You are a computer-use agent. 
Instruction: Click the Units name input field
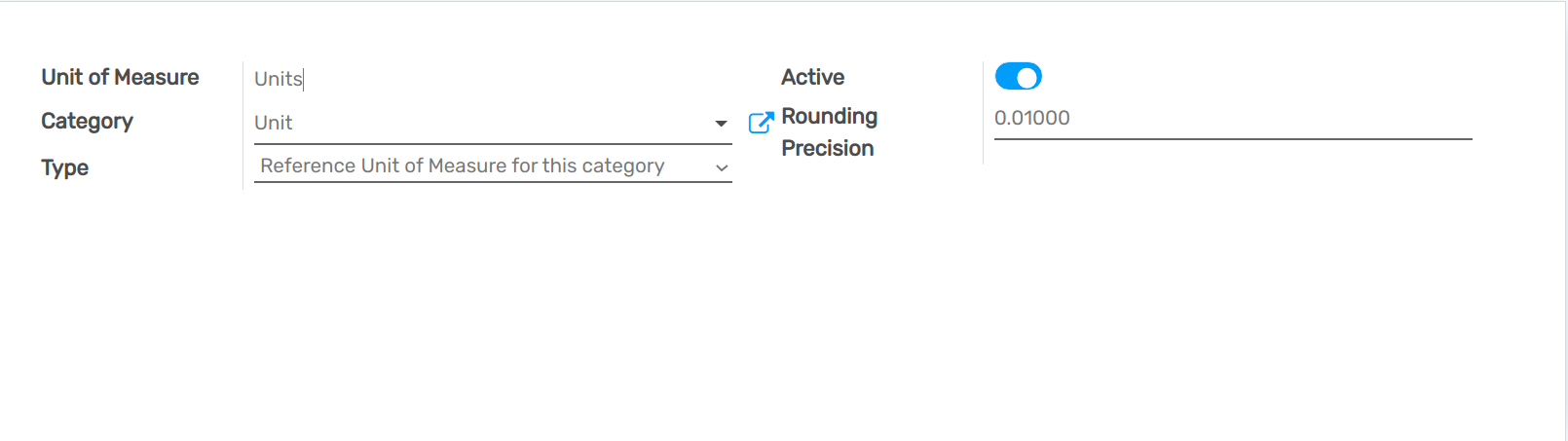487,79
